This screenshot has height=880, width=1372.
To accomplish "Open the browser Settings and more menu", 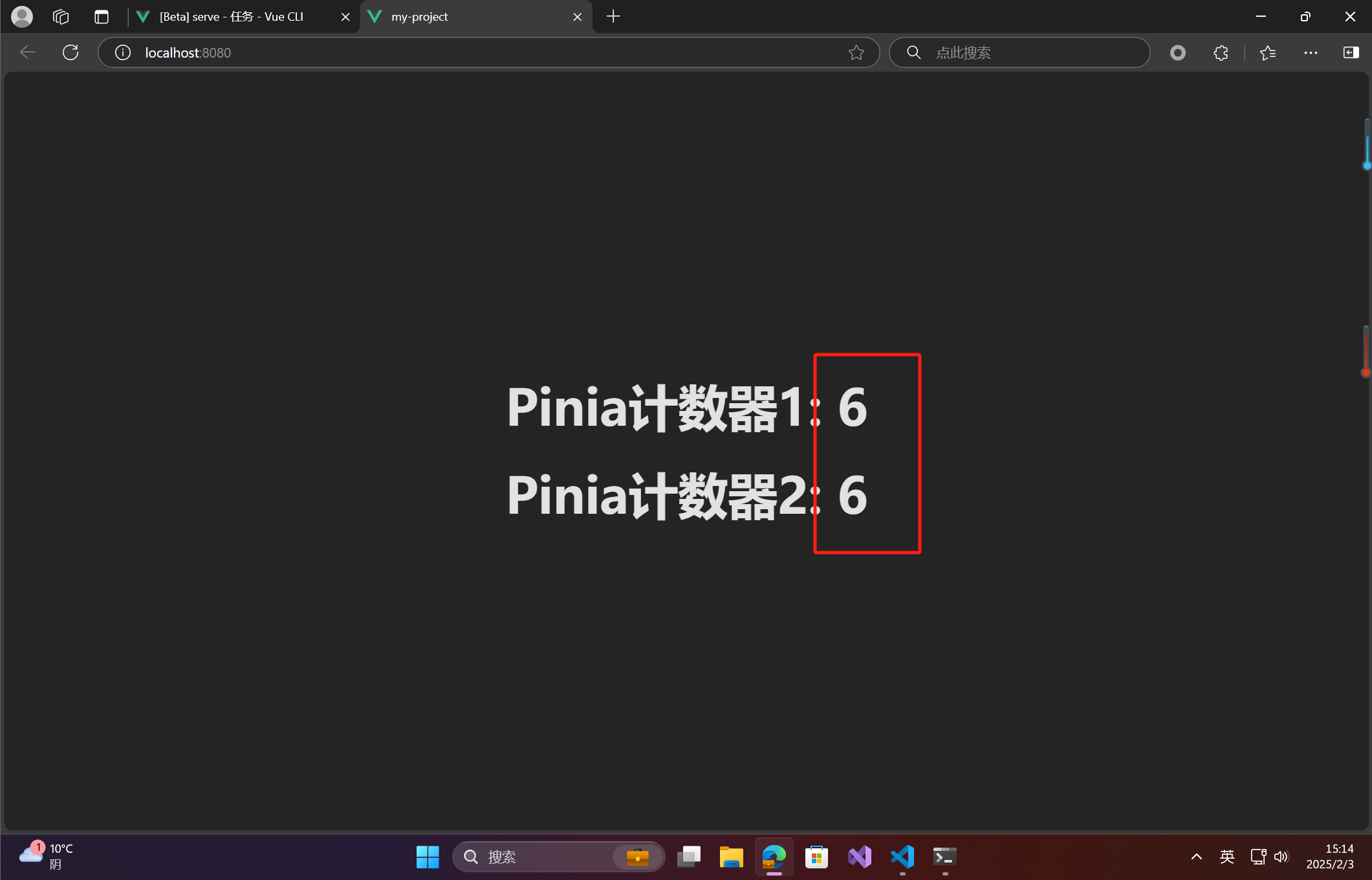I will (1311, 52).
